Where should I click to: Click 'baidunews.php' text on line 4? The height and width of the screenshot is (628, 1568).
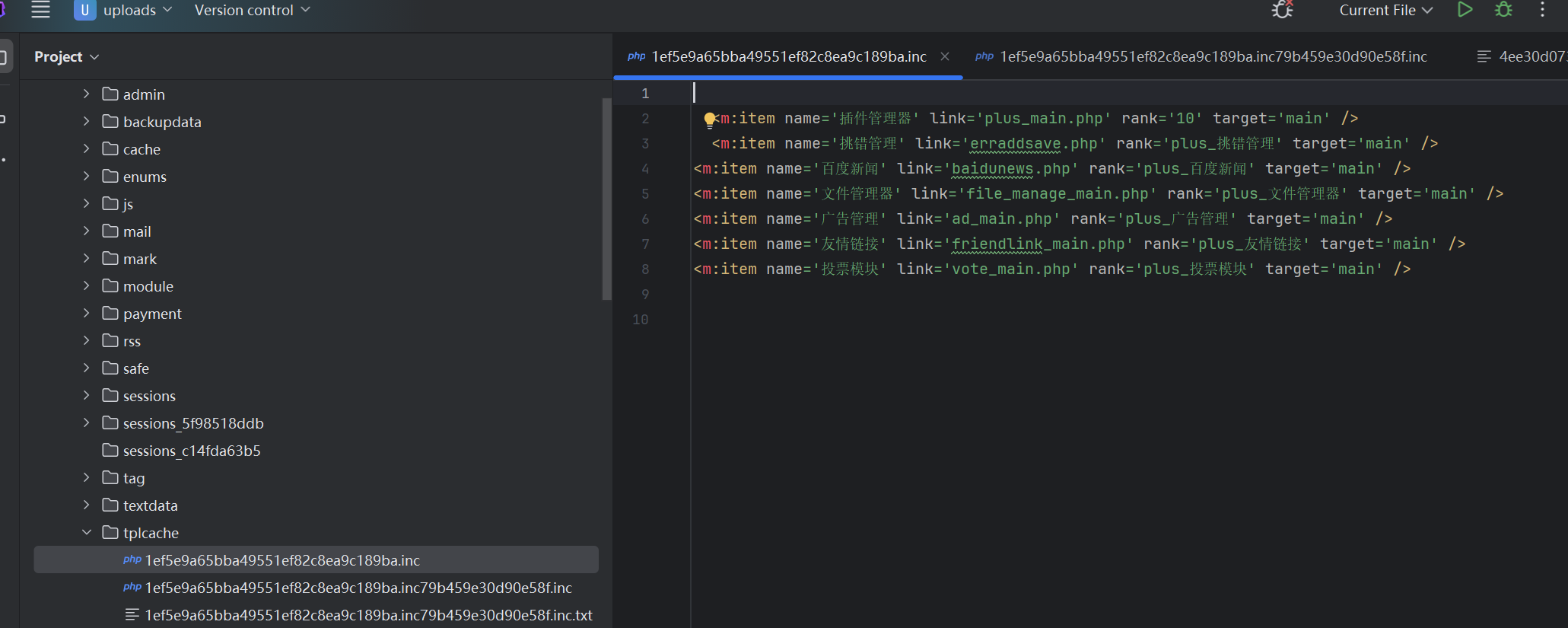click(x=1010, y=169)
